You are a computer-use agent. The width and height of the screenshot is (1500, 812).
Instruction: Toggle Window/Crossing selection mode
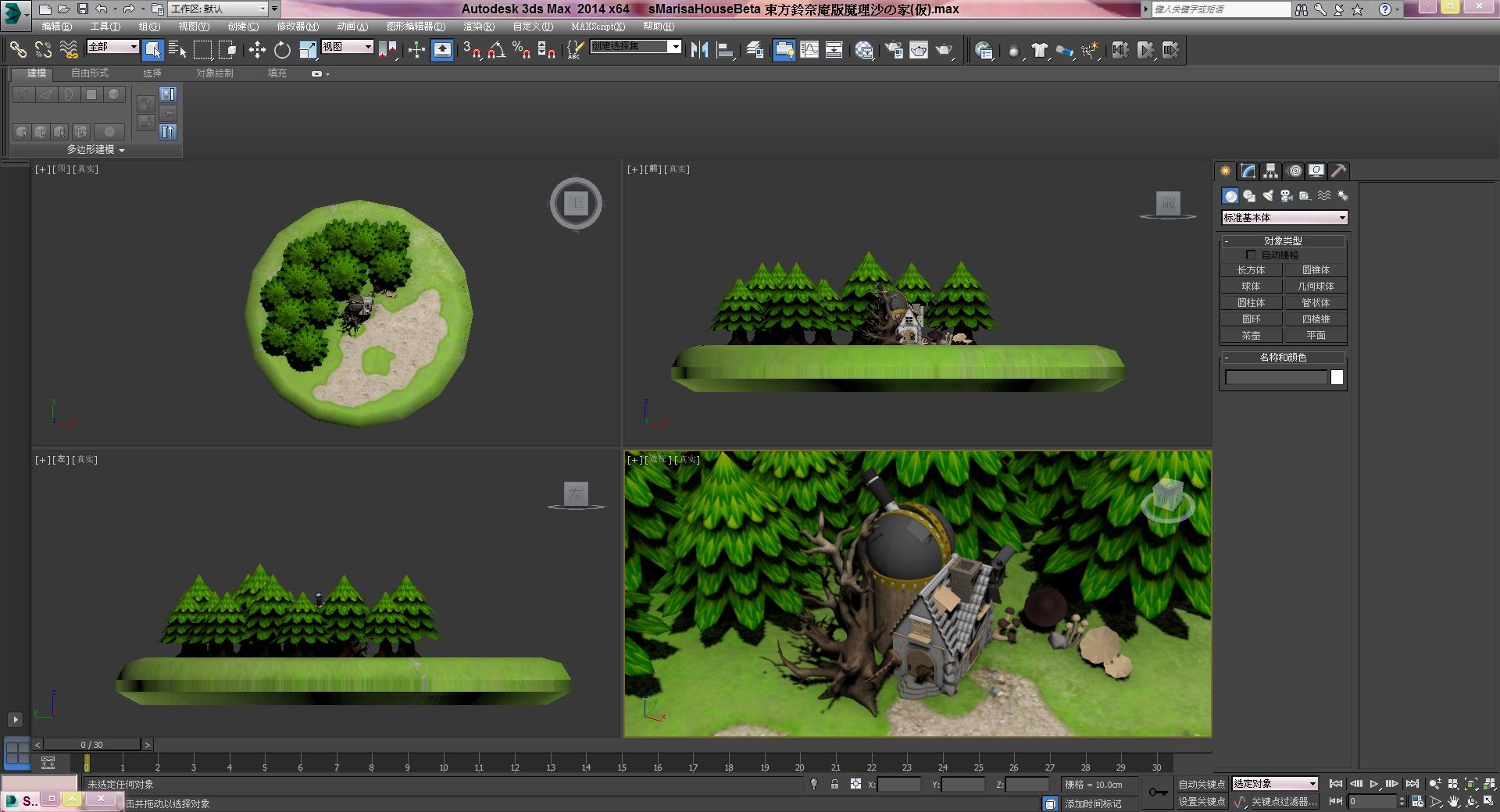point(227,50)
